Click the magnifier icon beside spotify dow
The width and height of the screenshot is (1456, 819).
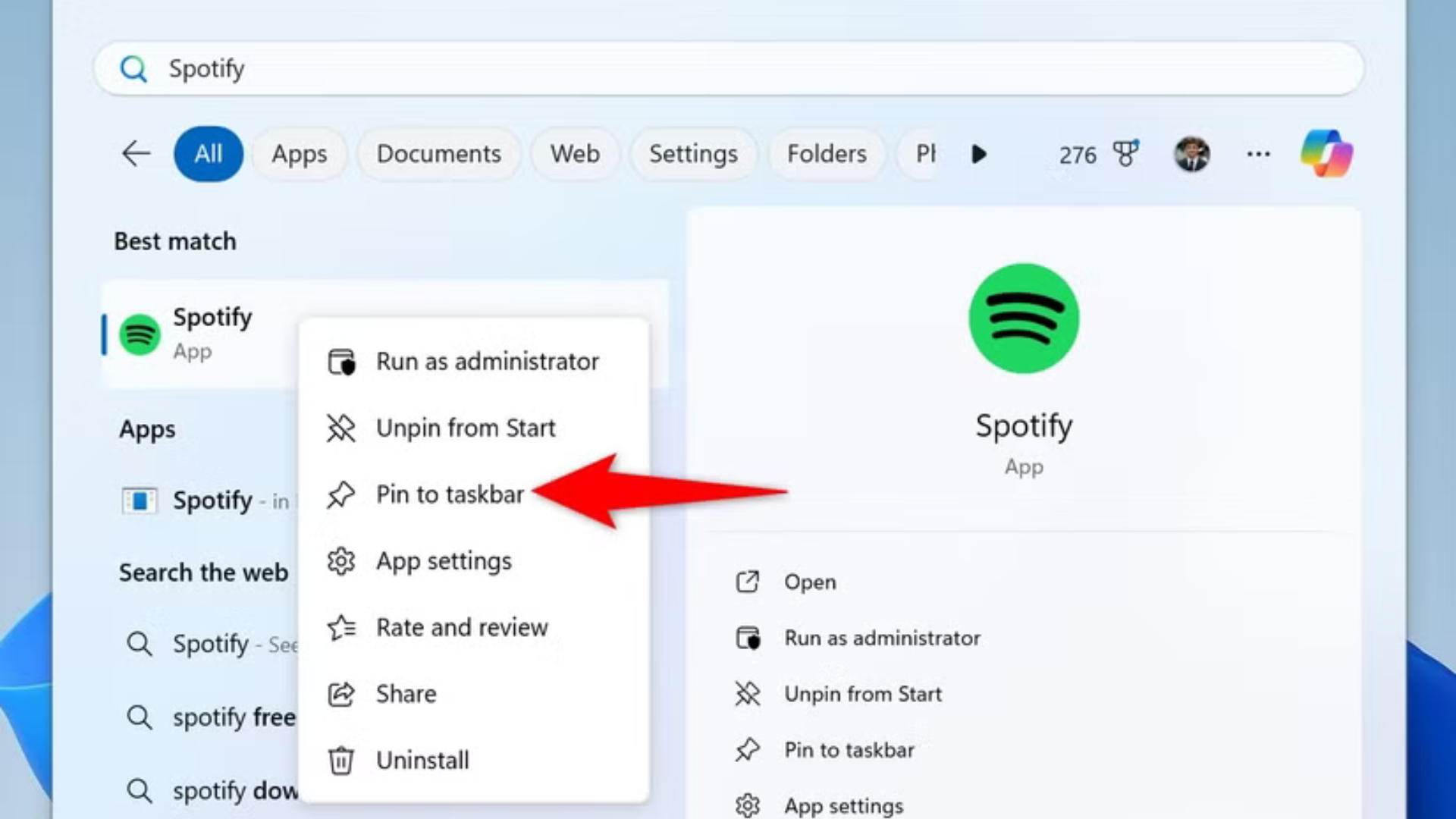click(x=140, y=791)
